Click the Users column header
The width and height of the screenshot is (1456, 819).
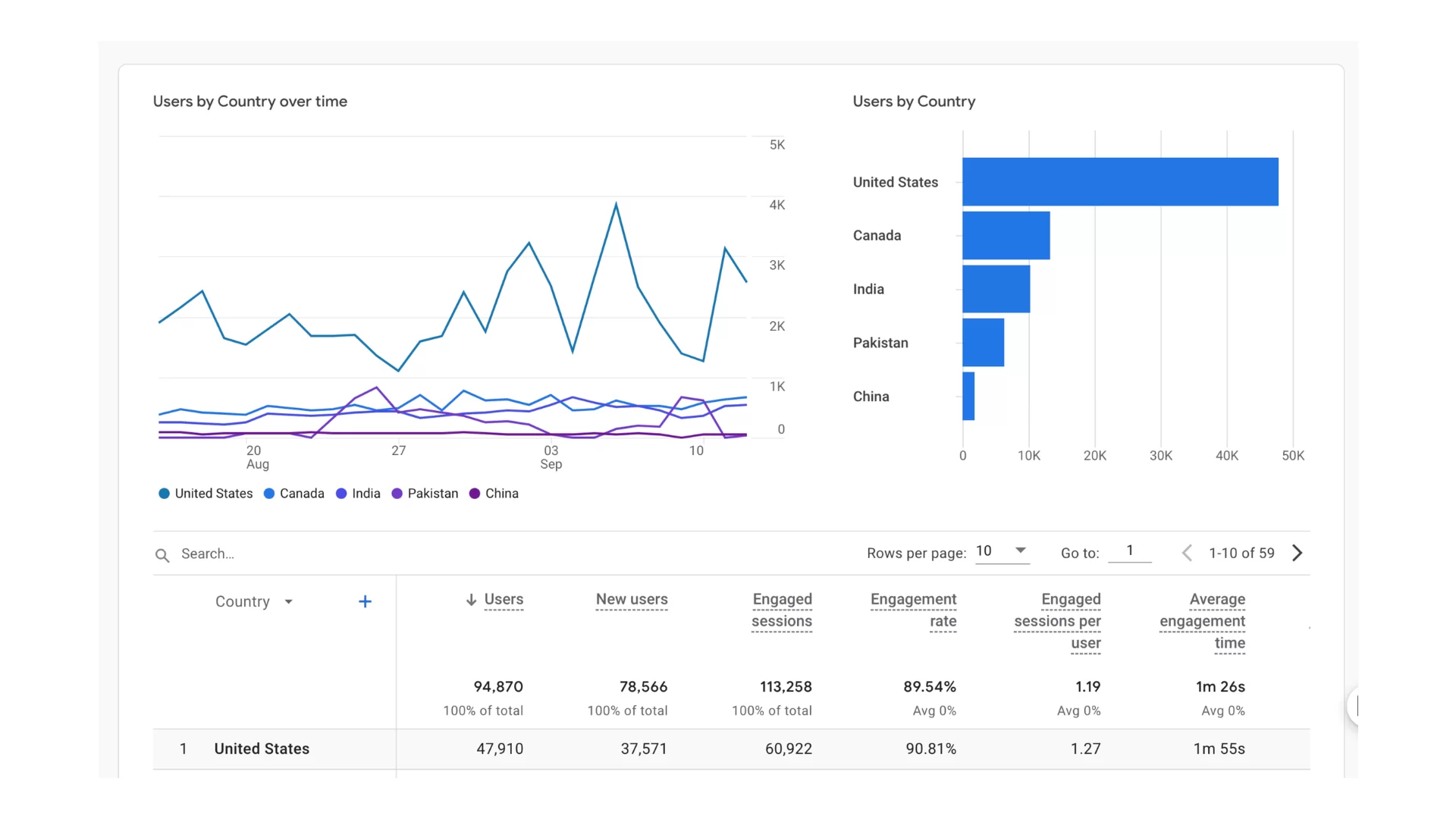pos(504,599)
